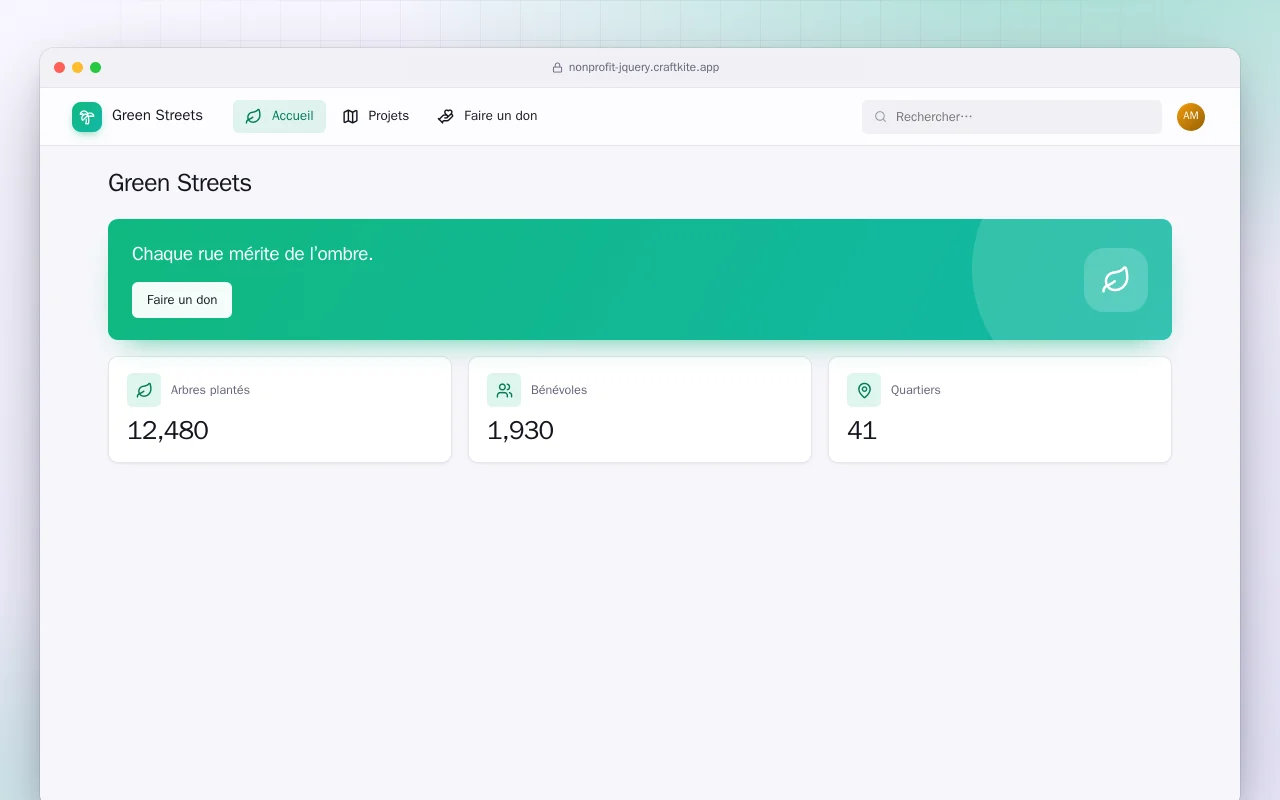Viewport: 1280px width, 800px height.
Task: Click the Bénévoles label
Action: click(559, 390)
